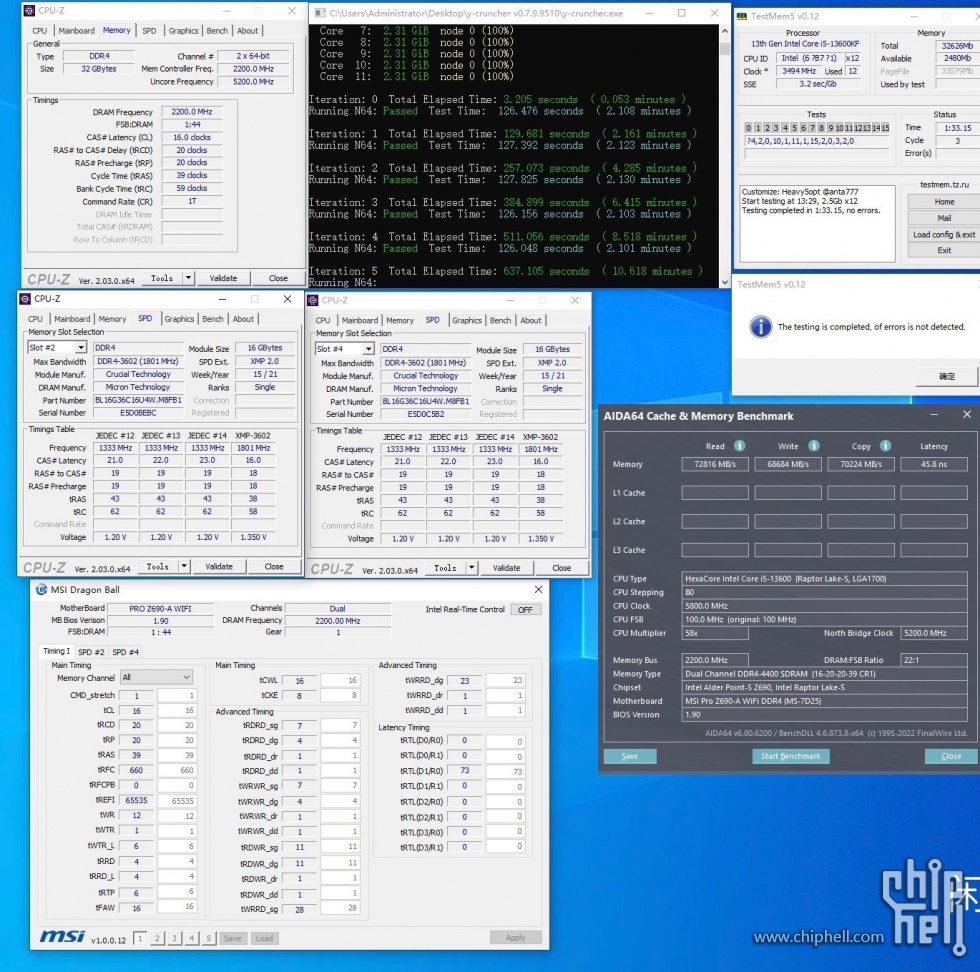Click scroll up arrow in y-cruncher console

click(x=724, y=31)
